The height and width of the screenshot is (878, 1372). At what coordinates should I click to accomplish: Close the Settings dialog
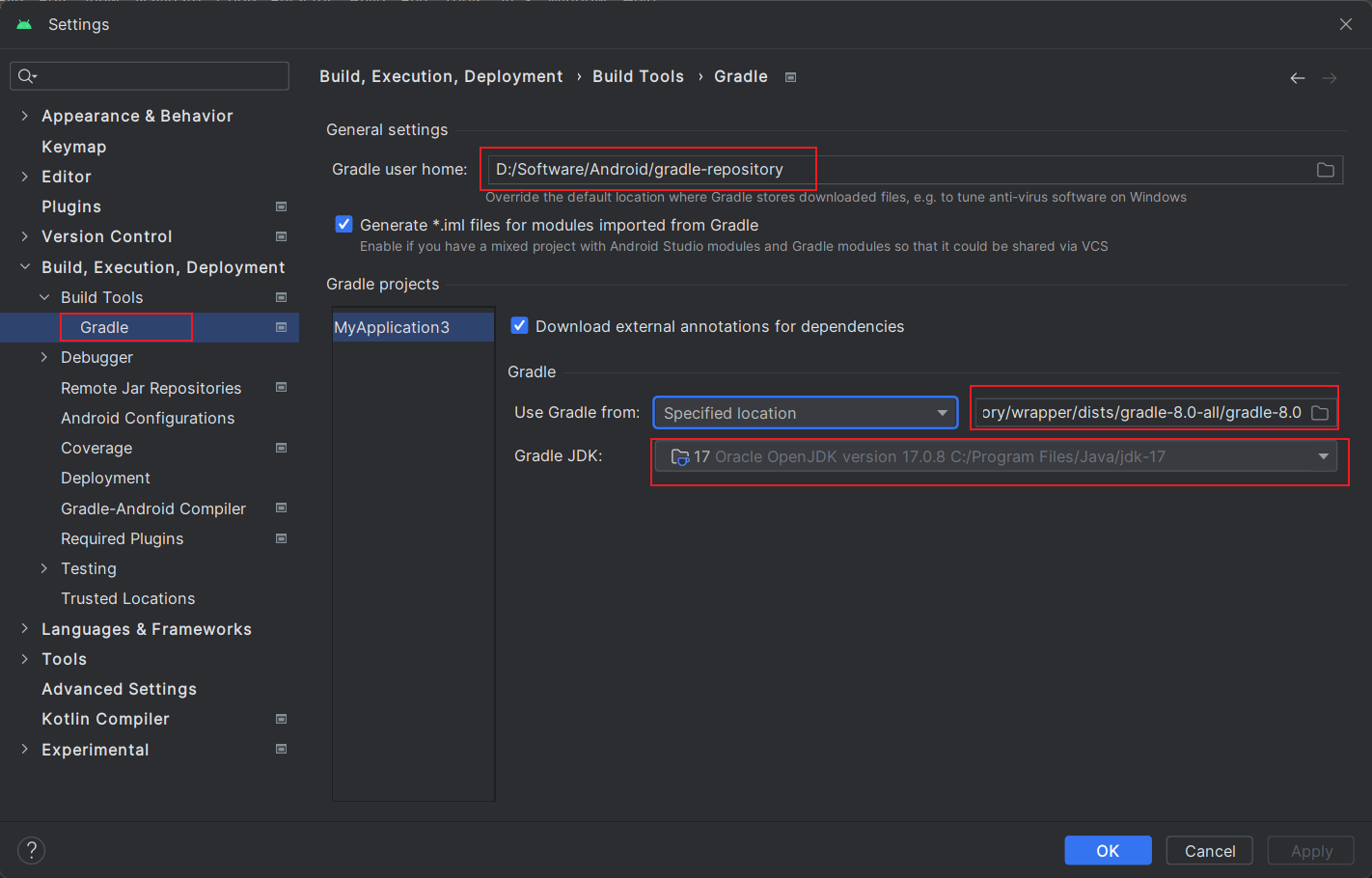(1346, 24)
